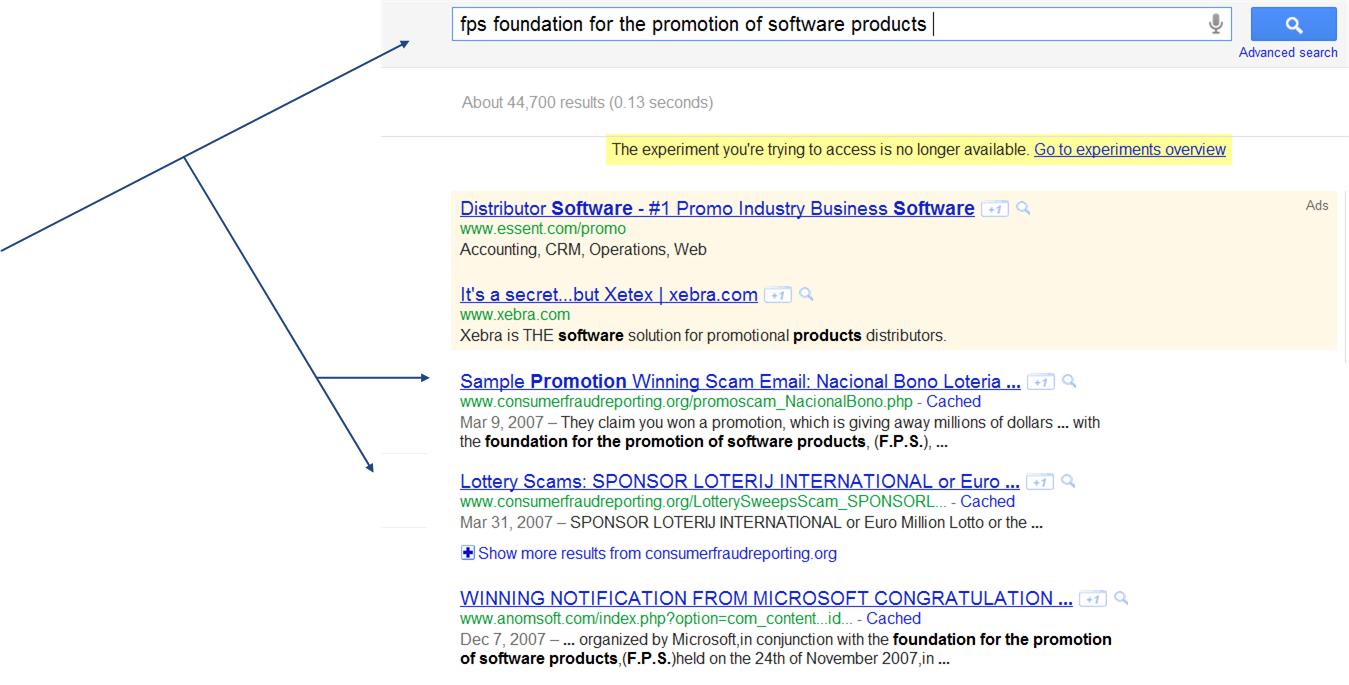Click the blue magnifier search button
The image size is (1349, 685).
[x=1293, y=25]
